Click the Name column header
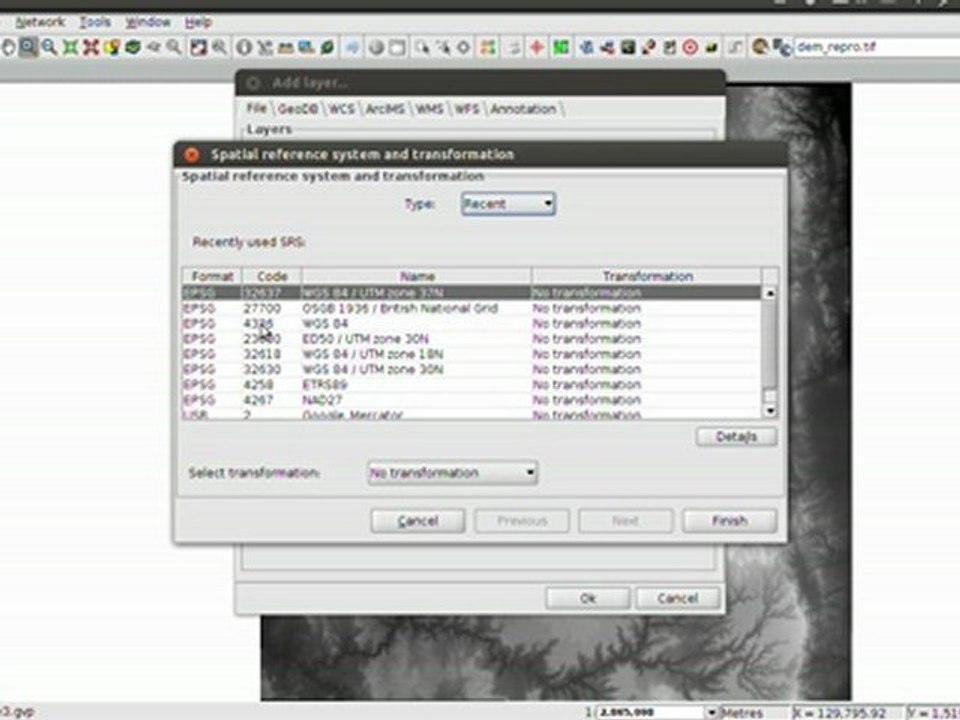This screenshot has height=720, width=960. (417, 276)
